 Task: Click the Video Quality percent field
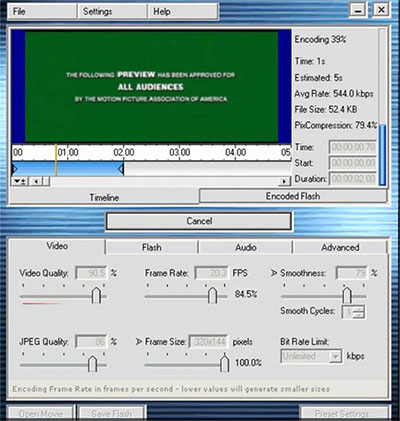coord(91,273)
